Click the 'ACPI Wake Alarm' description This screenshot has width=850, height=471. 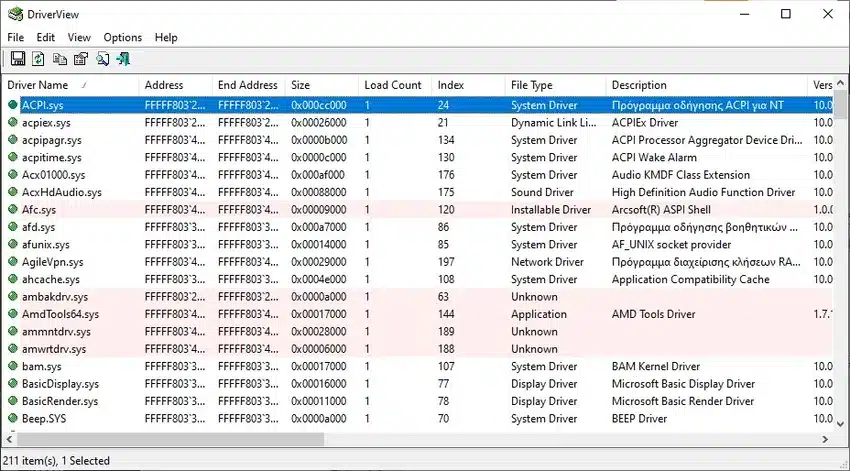point(654,157)
